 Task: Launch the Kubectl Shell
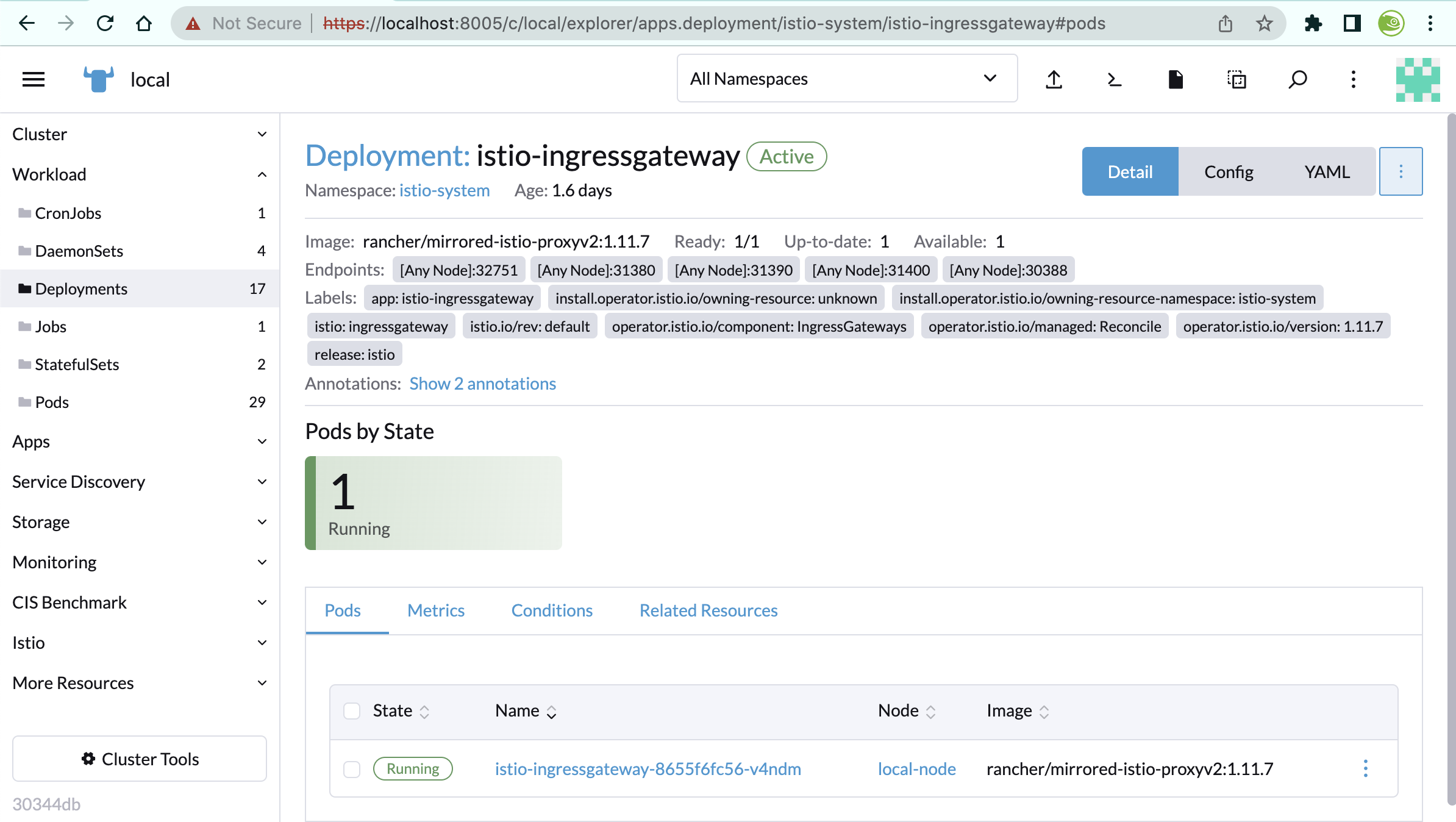pos(1114,79)
